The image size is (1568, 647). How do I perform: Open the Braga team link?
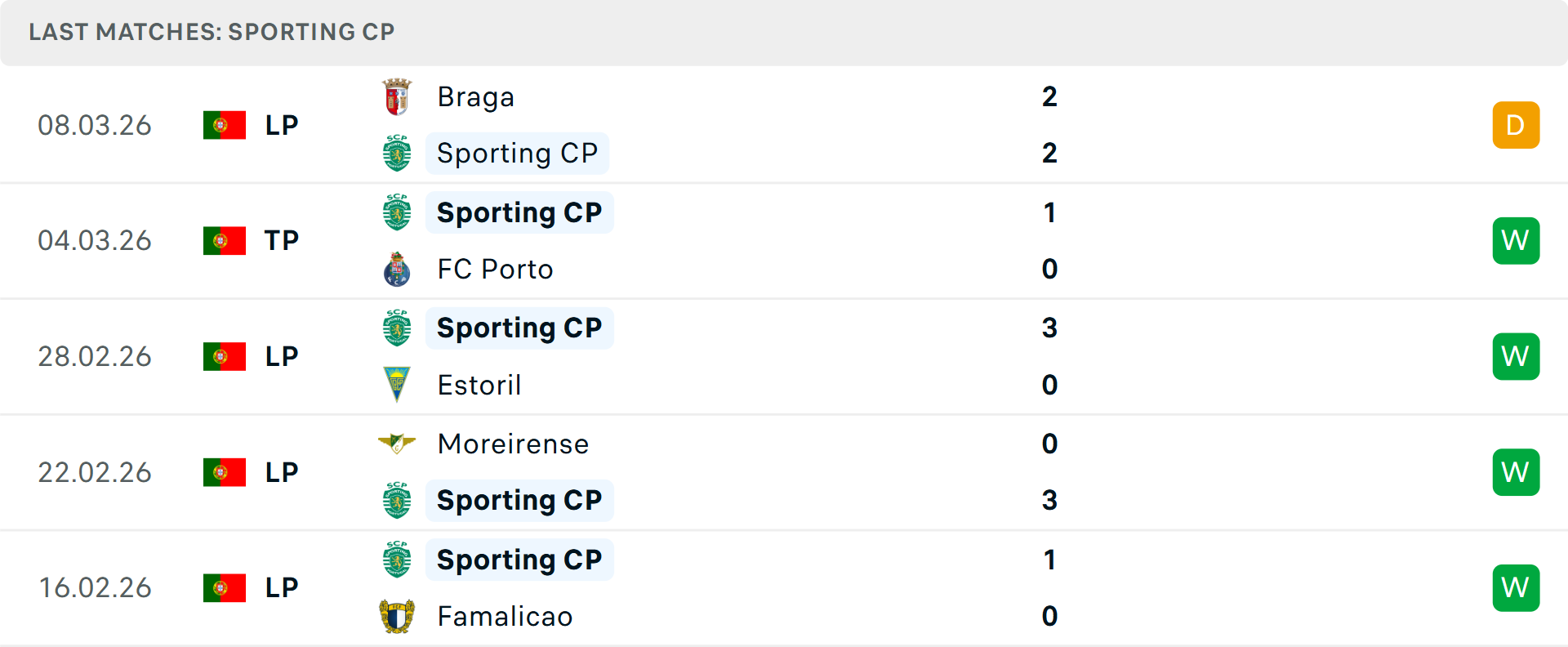point(475,97)
